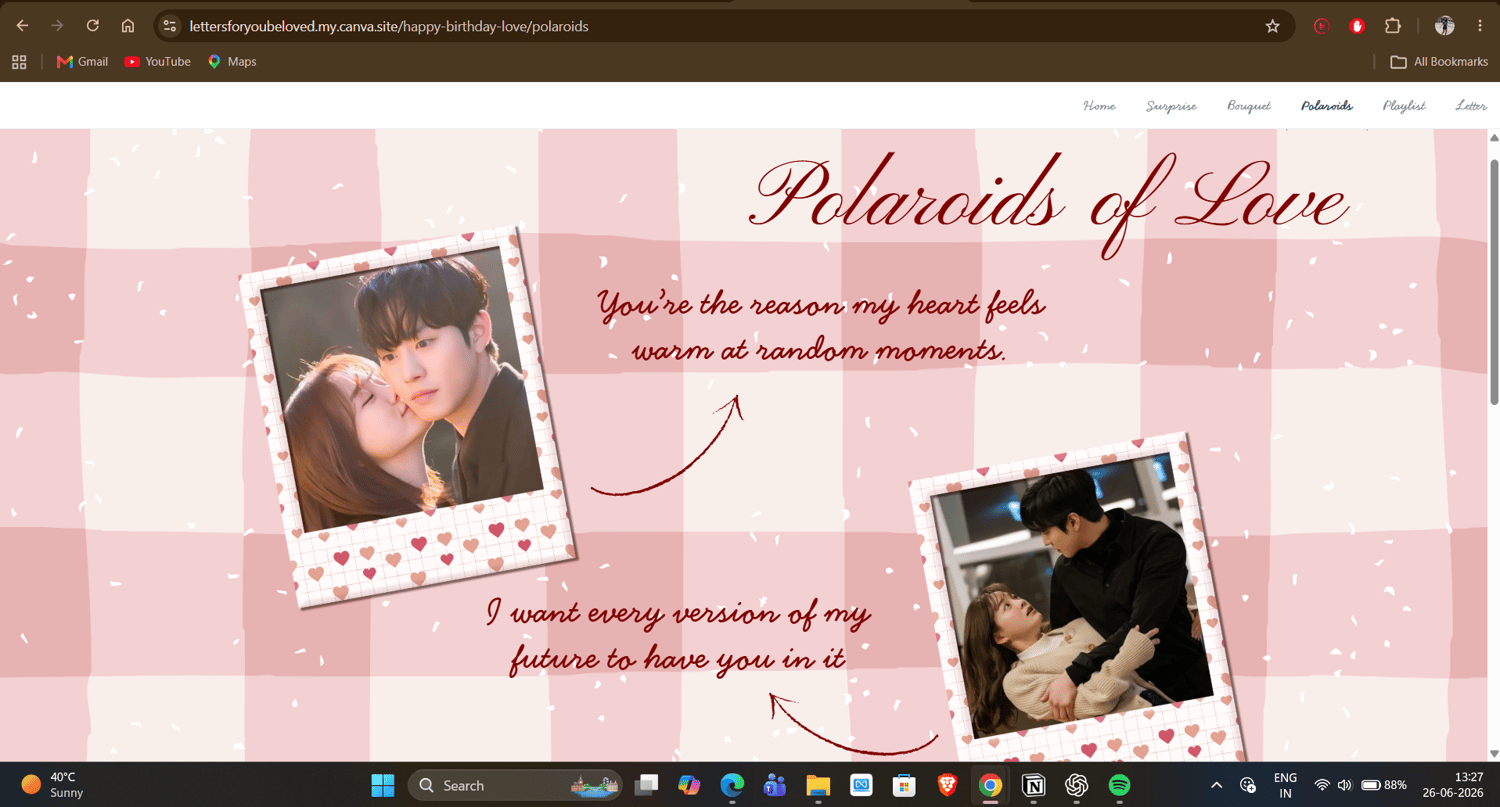Open the Wi-Fi network settings
Screen dimensions: 1500x807
pyautogui.click(x=1322, y=785)
